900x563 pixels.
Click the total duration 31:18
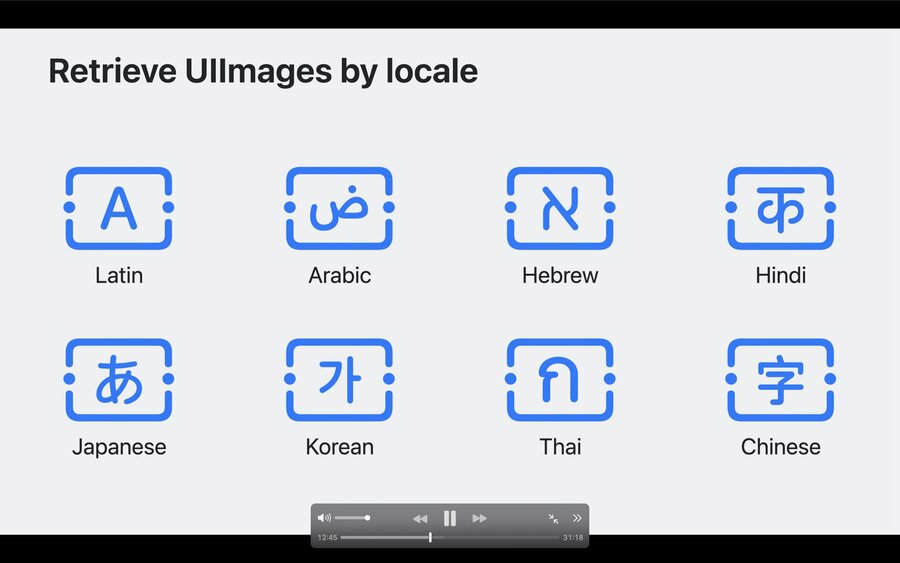[x=573, y=538]
